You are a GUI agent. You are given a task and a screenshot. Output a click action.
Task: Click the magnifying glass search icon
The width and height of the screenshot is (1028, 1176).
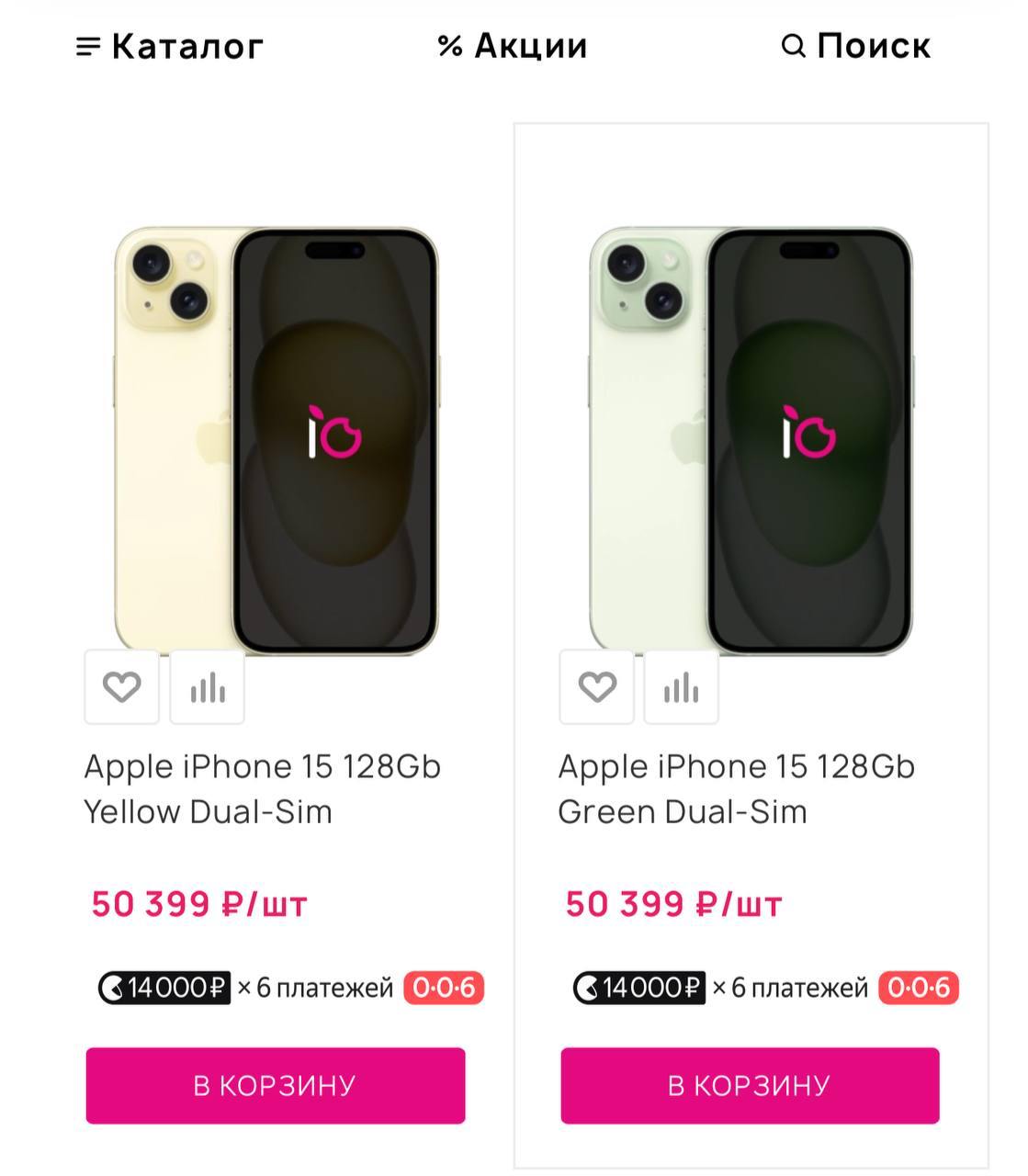tap(793, 46)
